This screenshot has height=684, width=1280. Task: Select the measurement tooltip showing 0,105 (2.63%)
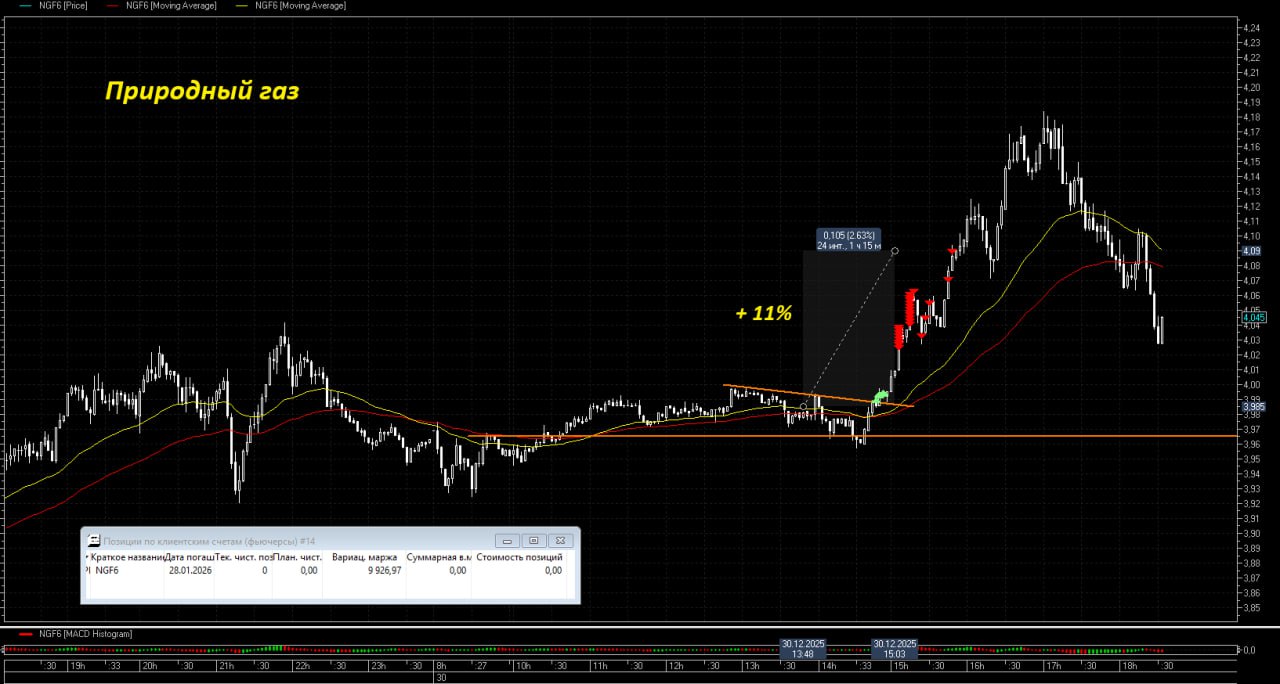pyautogui.click(x=849, y=240)
